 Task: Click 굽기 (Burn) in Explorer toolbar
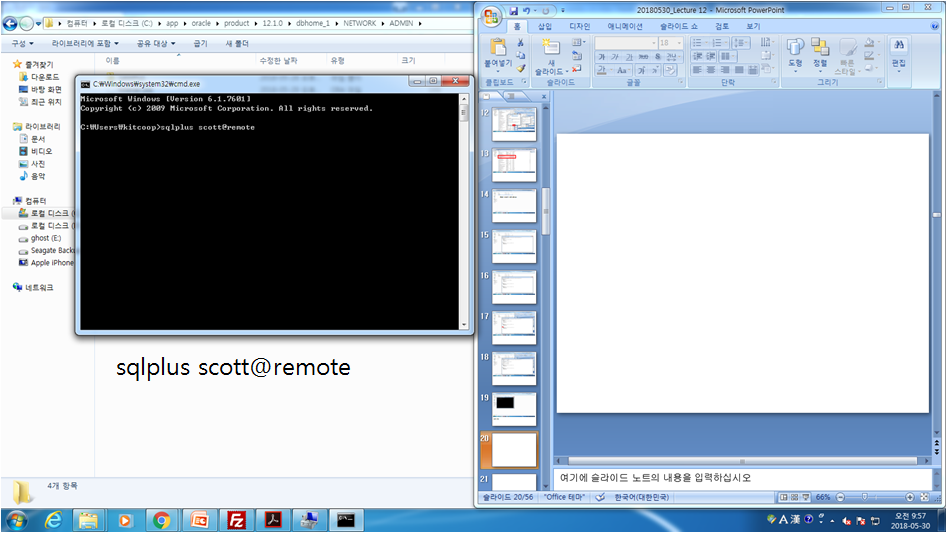click(200, 43)
